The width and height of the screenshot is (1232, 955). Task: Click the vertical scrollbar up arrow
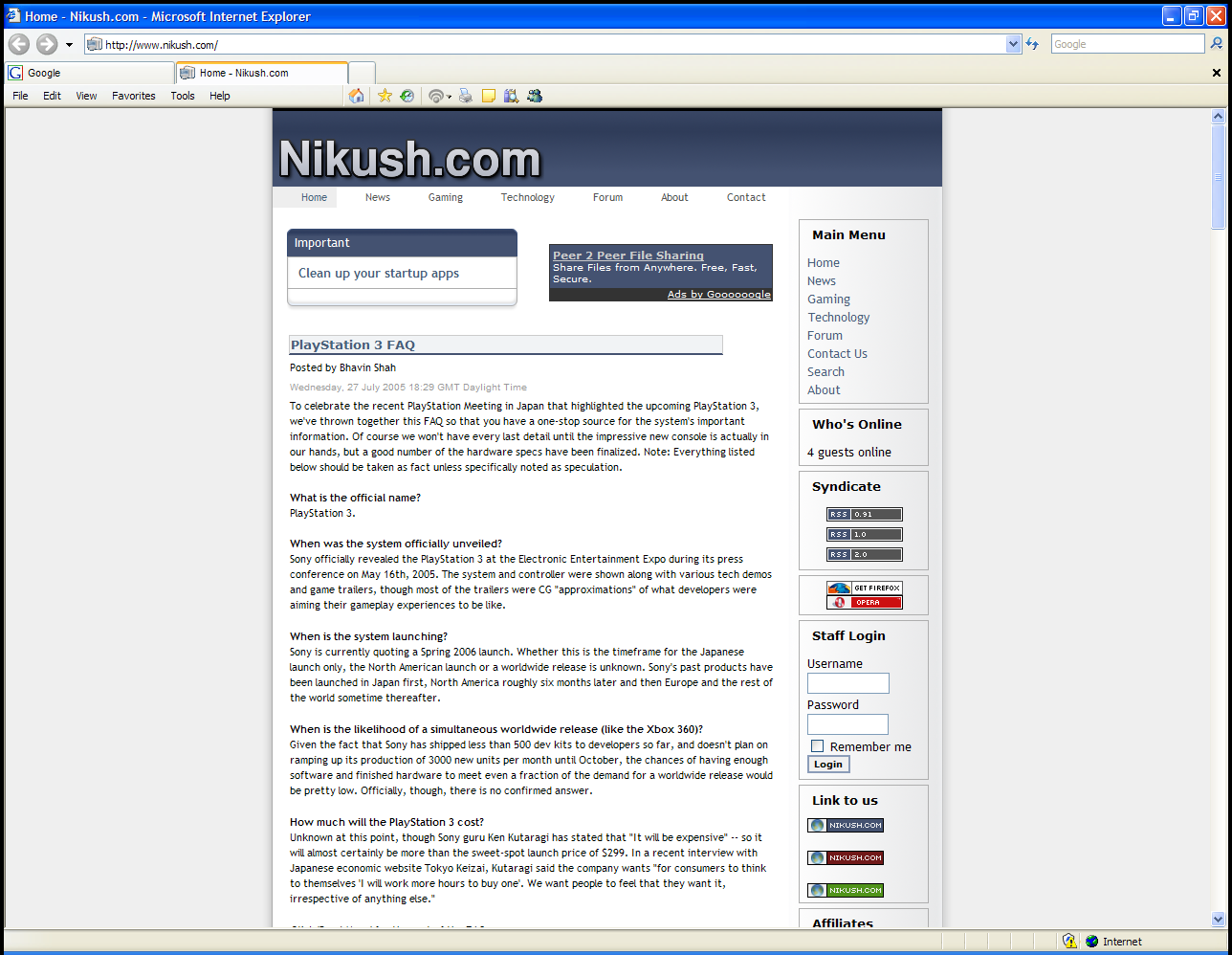[x=1218, y=116]
